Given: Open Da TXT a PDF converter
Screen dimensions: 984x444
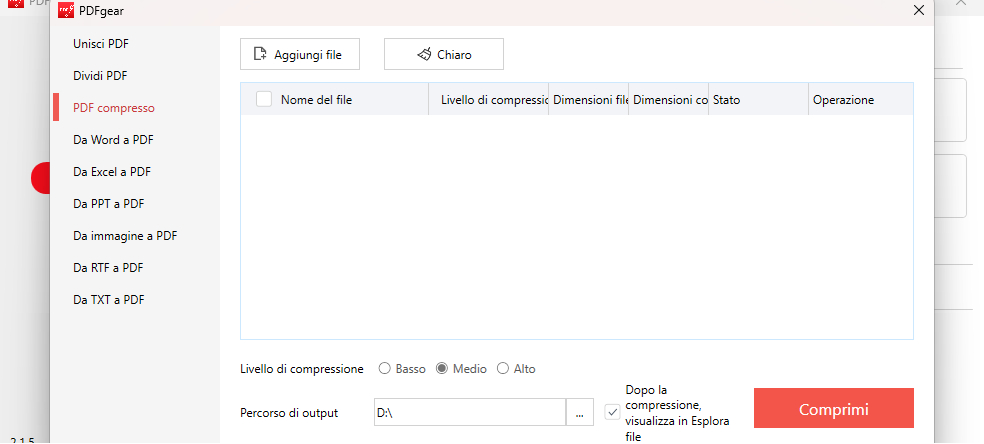Looking at the screenshot, I should coord(109,300).
